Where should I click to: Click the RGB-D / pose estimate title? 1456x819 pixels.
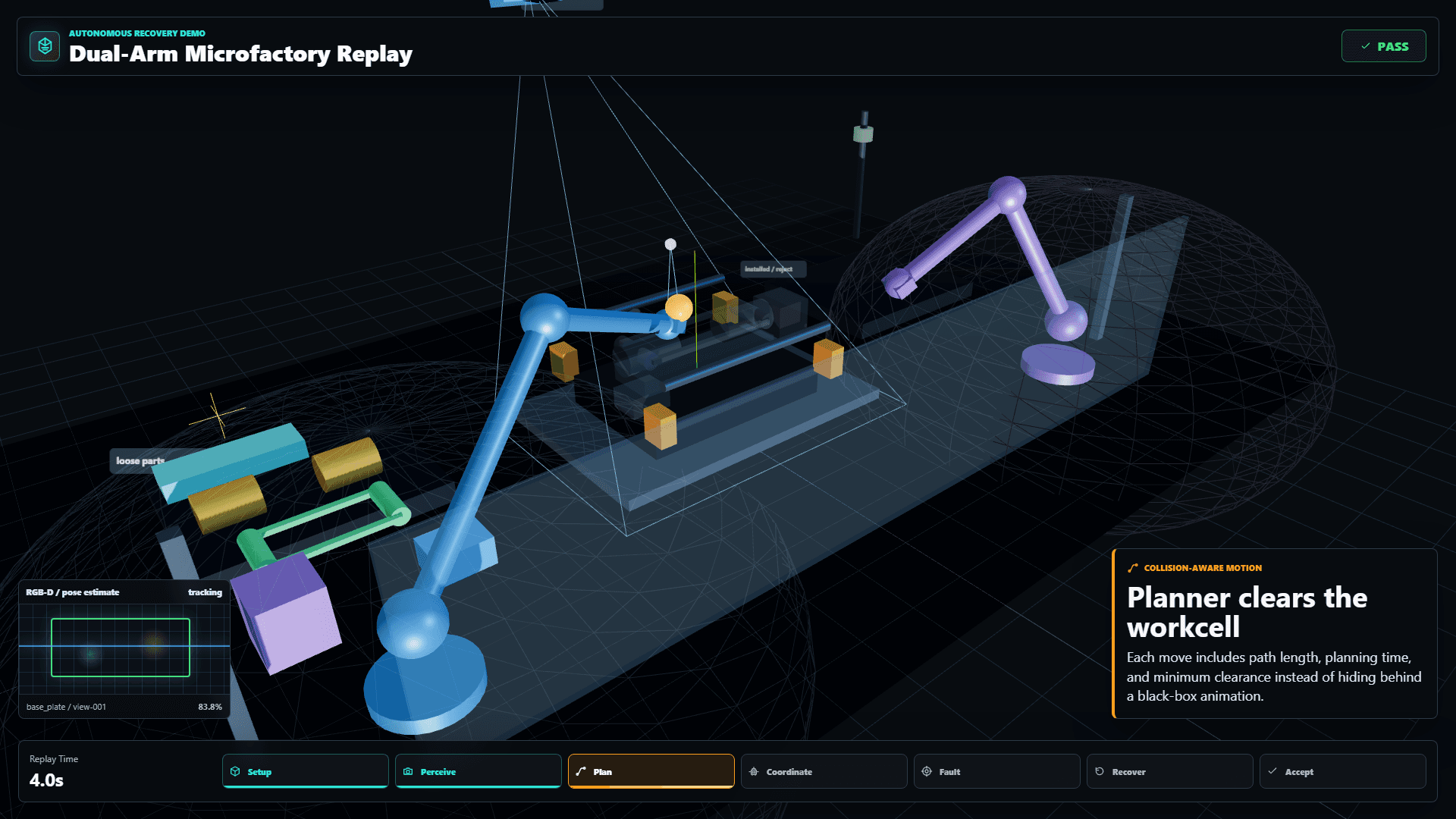(x=73, y=592)
